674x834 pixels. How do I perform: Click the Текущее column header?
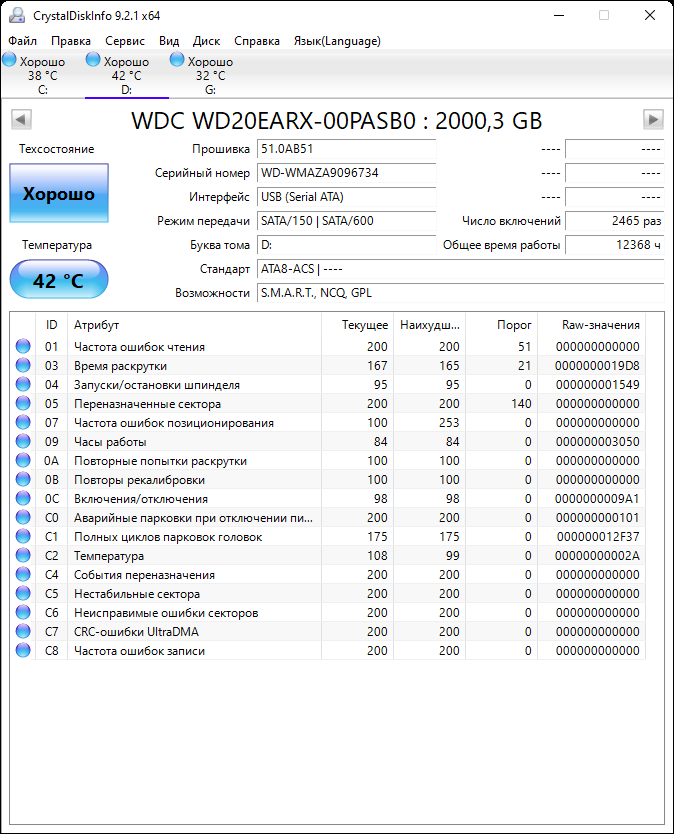point(357,324)
